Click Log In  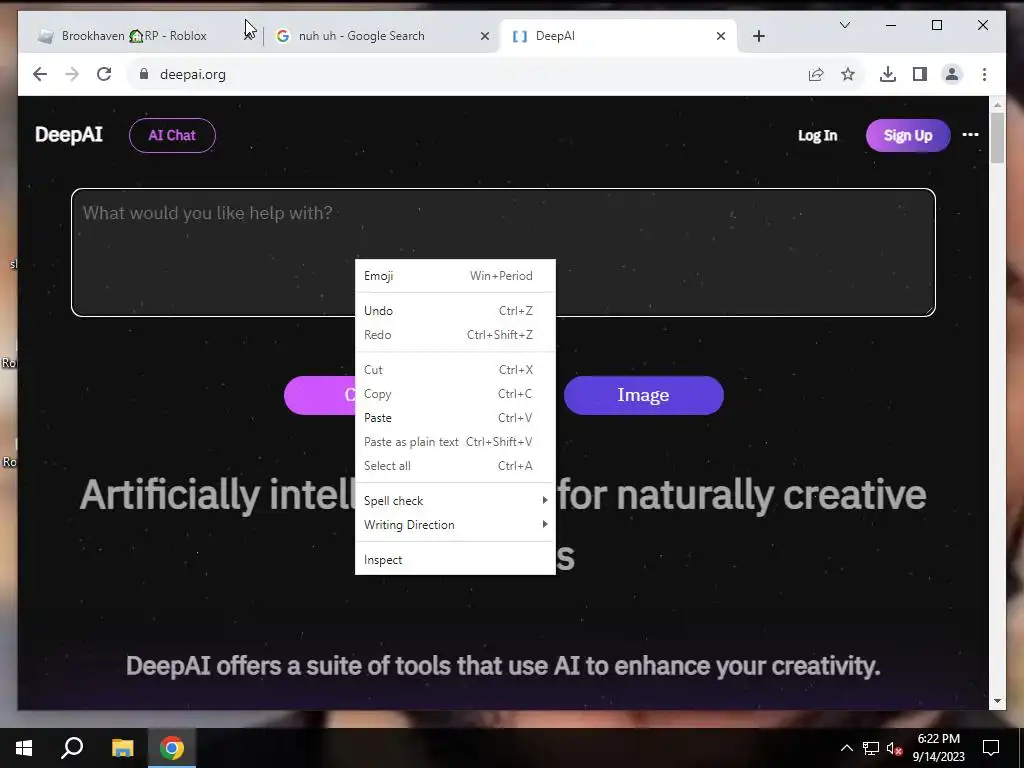[817, 135]
